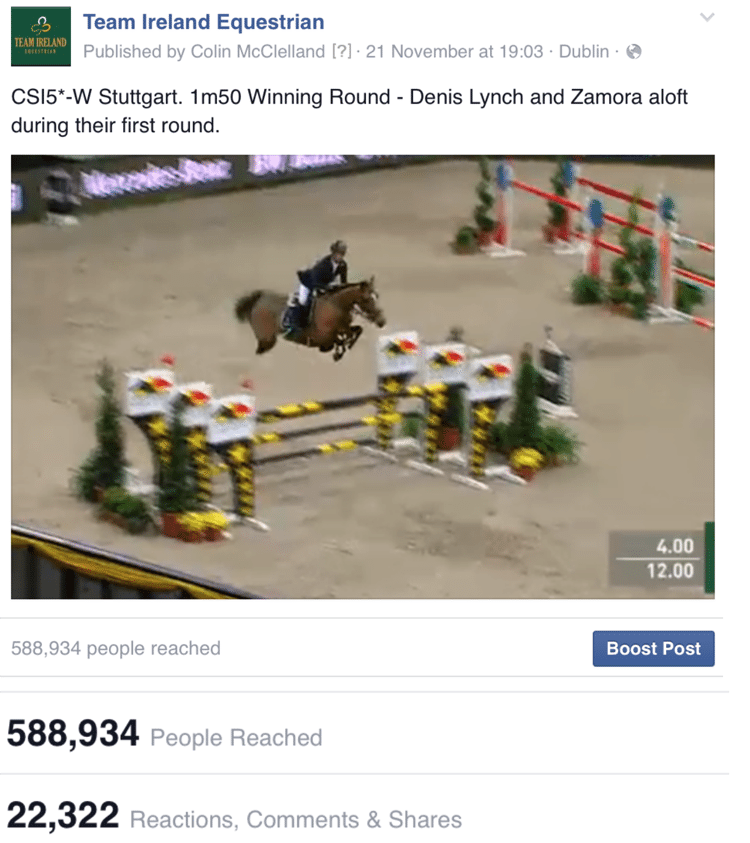The height and width of the screenshot is (843, 750).
Task: Click the post caption about Denis Lynch
Action: pos(349,111)
